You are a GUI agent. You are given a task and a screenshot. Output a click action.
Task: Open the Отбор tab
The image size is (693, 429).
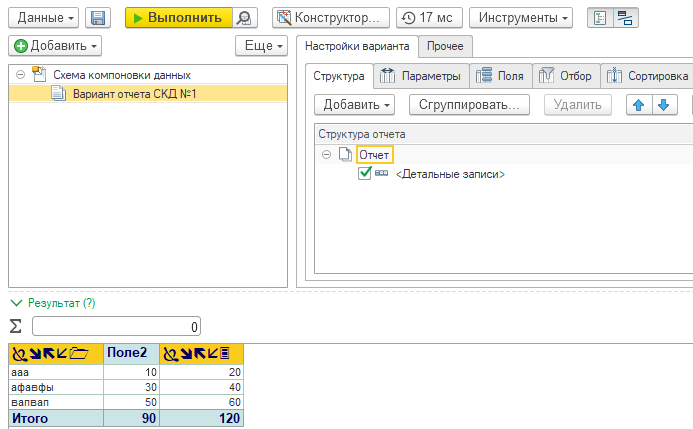pyautogui.click(x=566, y=76)
